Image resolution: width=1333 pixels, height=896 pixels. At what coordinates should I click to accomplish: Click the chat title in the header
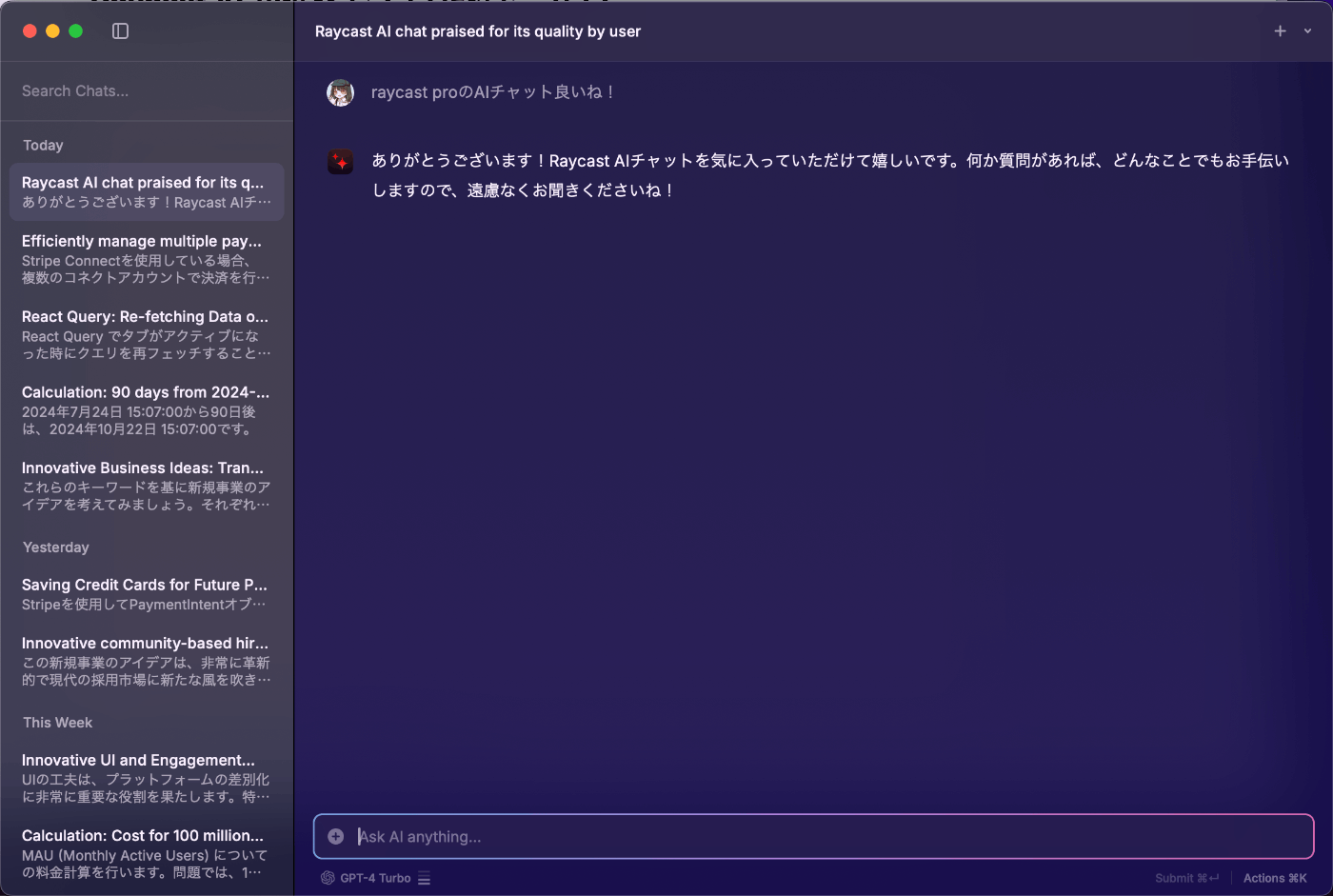(478, 31)
